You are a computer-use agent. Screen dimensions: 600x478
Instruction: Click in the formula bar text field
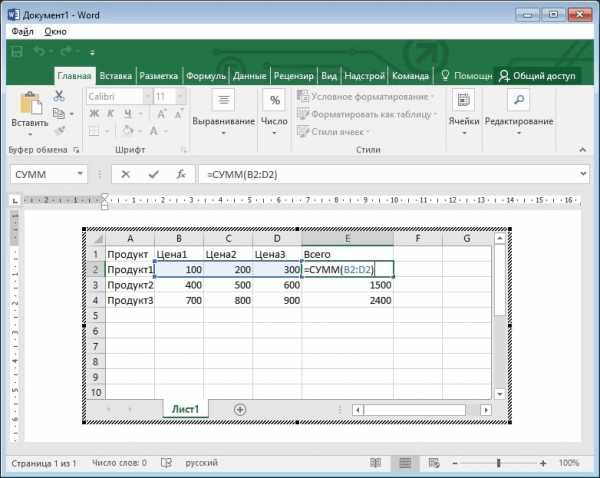pyautogui.click(x=387, y=175)
